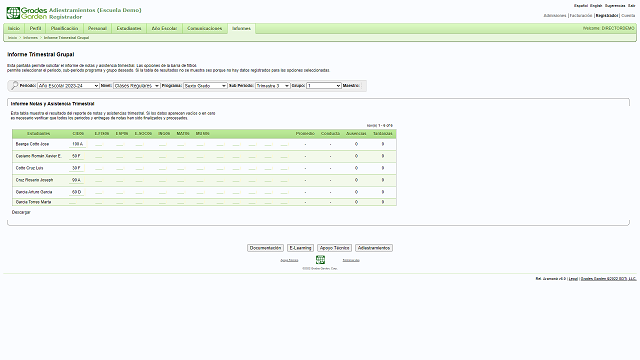Click the INGOS column header
The width and height of the screenshot is (640, 360).
(x=164, y=133)
